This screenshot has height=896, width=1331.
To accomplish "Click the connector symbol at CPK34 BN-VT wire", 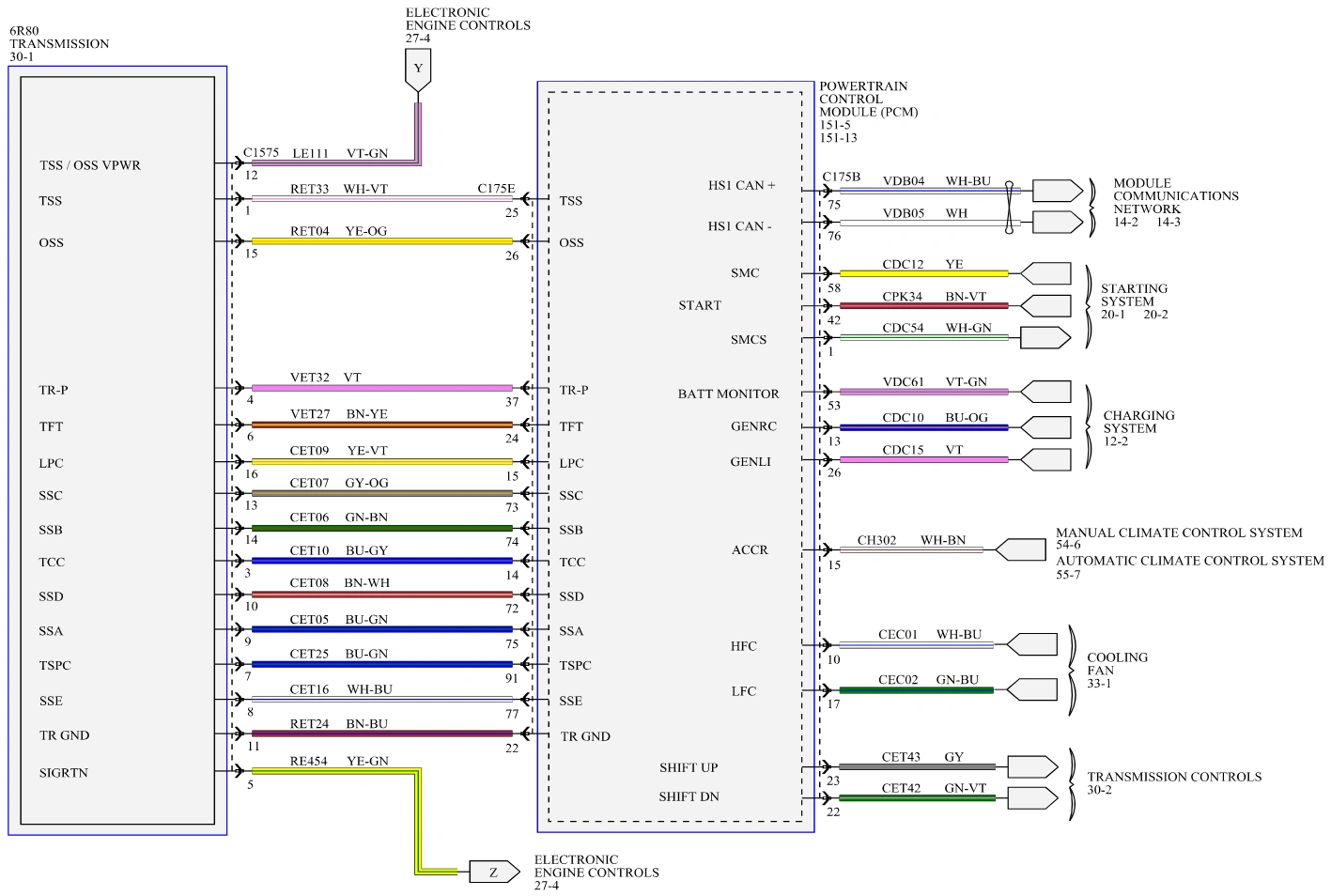I will click(1045, 305).
